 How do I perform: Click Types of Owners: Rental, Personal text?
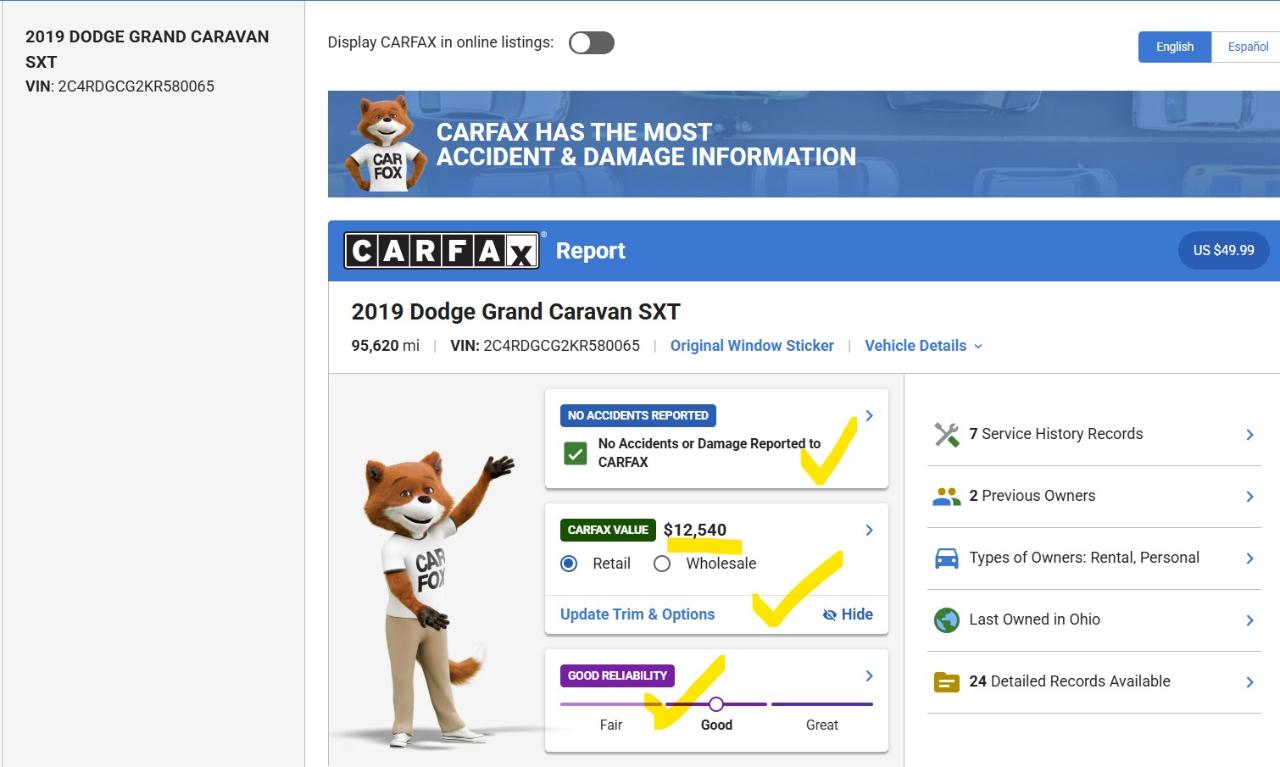point(1084,558)
